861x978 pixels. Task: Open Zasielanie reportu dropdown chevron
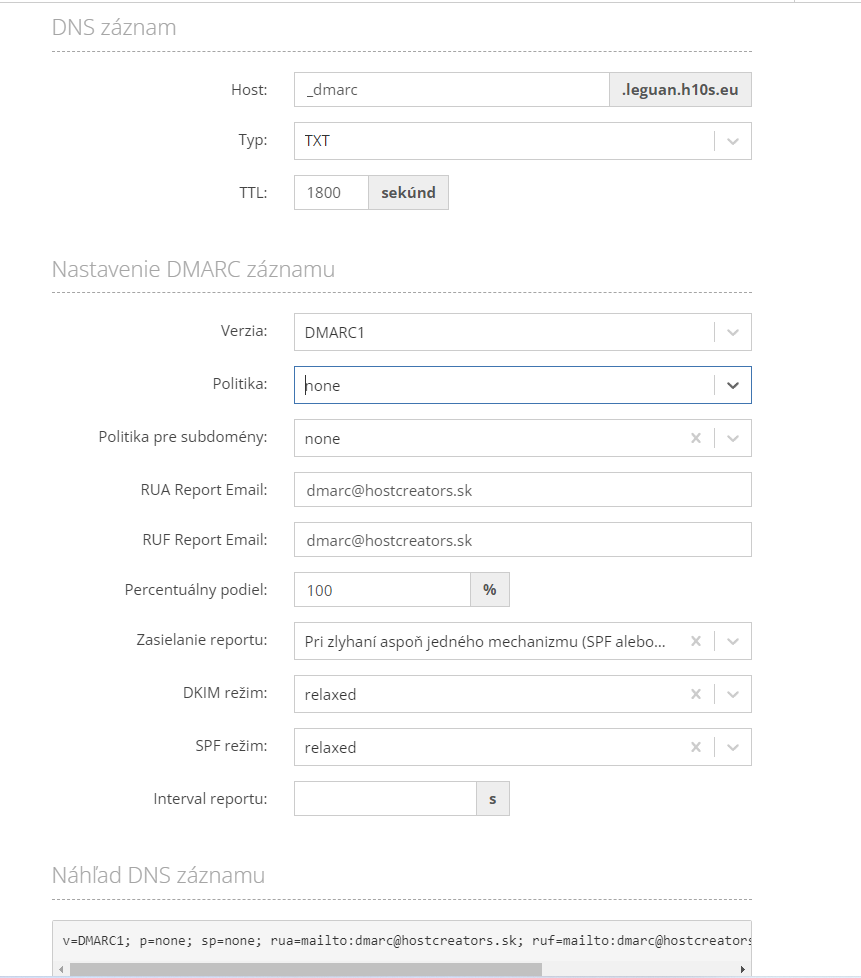733,641
